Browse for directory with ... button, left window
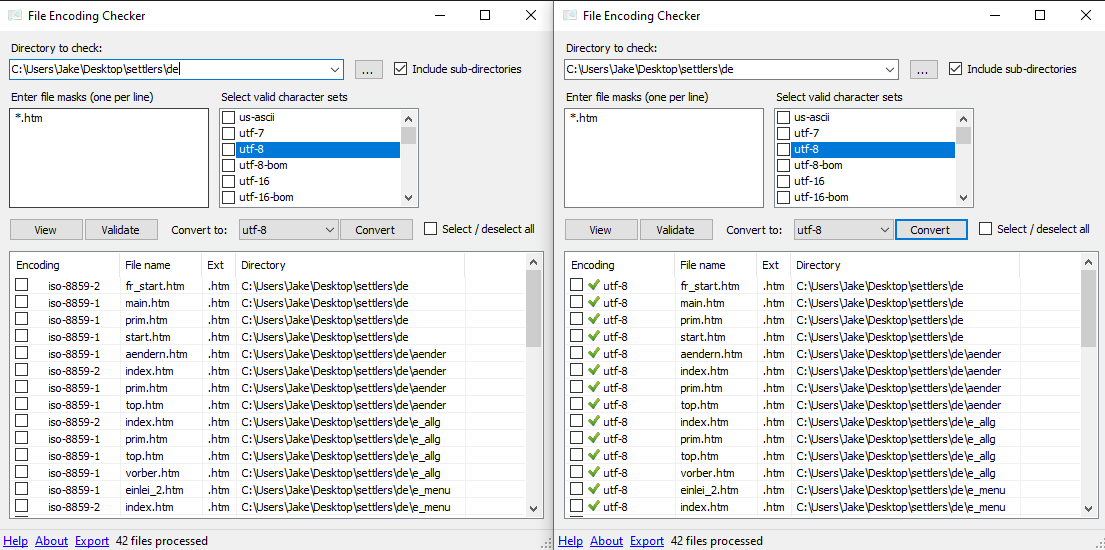Image resolution: width=1105 pixels, height=550 pixels. pos(369,69)
